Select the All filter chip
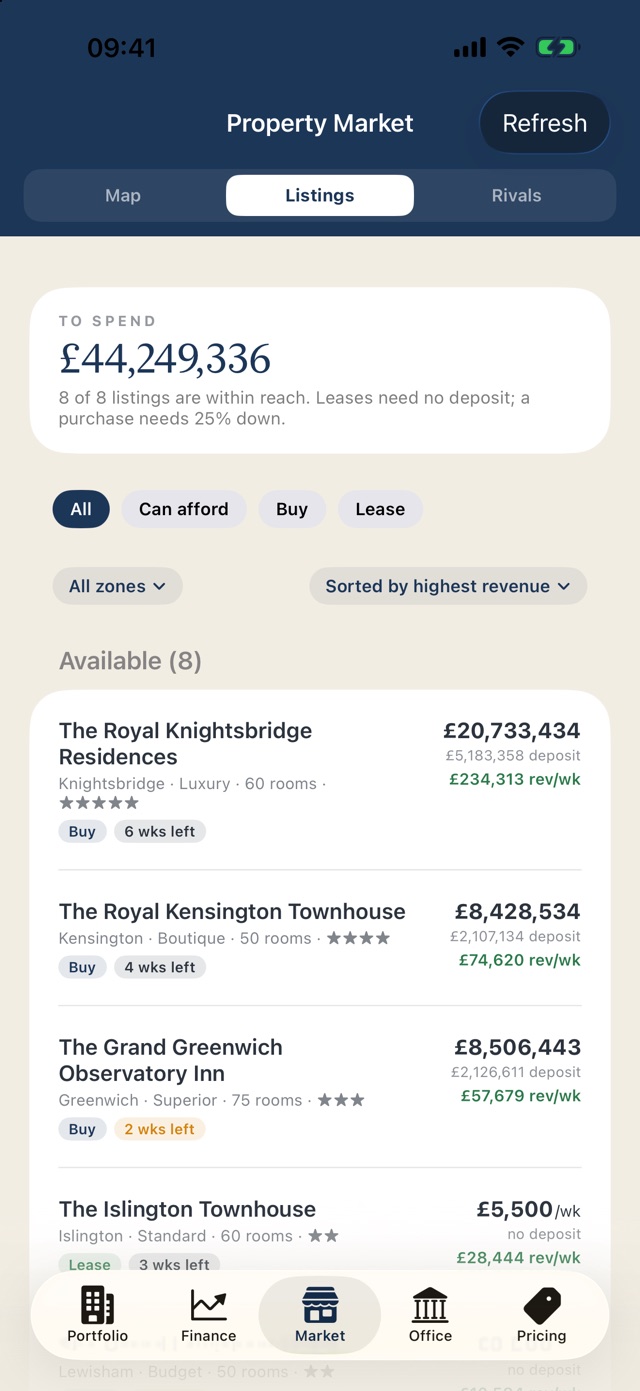The width and height of the screenshot is (640, 1391). pyautogui.click(x=81, y=509)
